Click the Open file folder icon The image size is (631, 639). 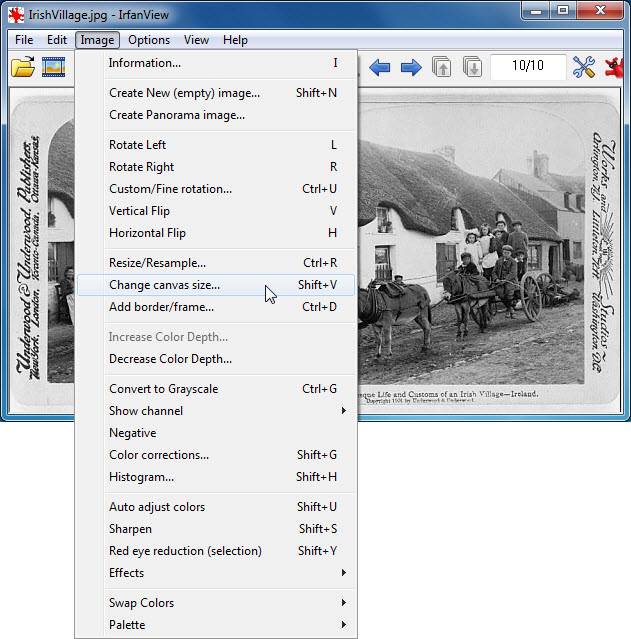click(23, 67)
